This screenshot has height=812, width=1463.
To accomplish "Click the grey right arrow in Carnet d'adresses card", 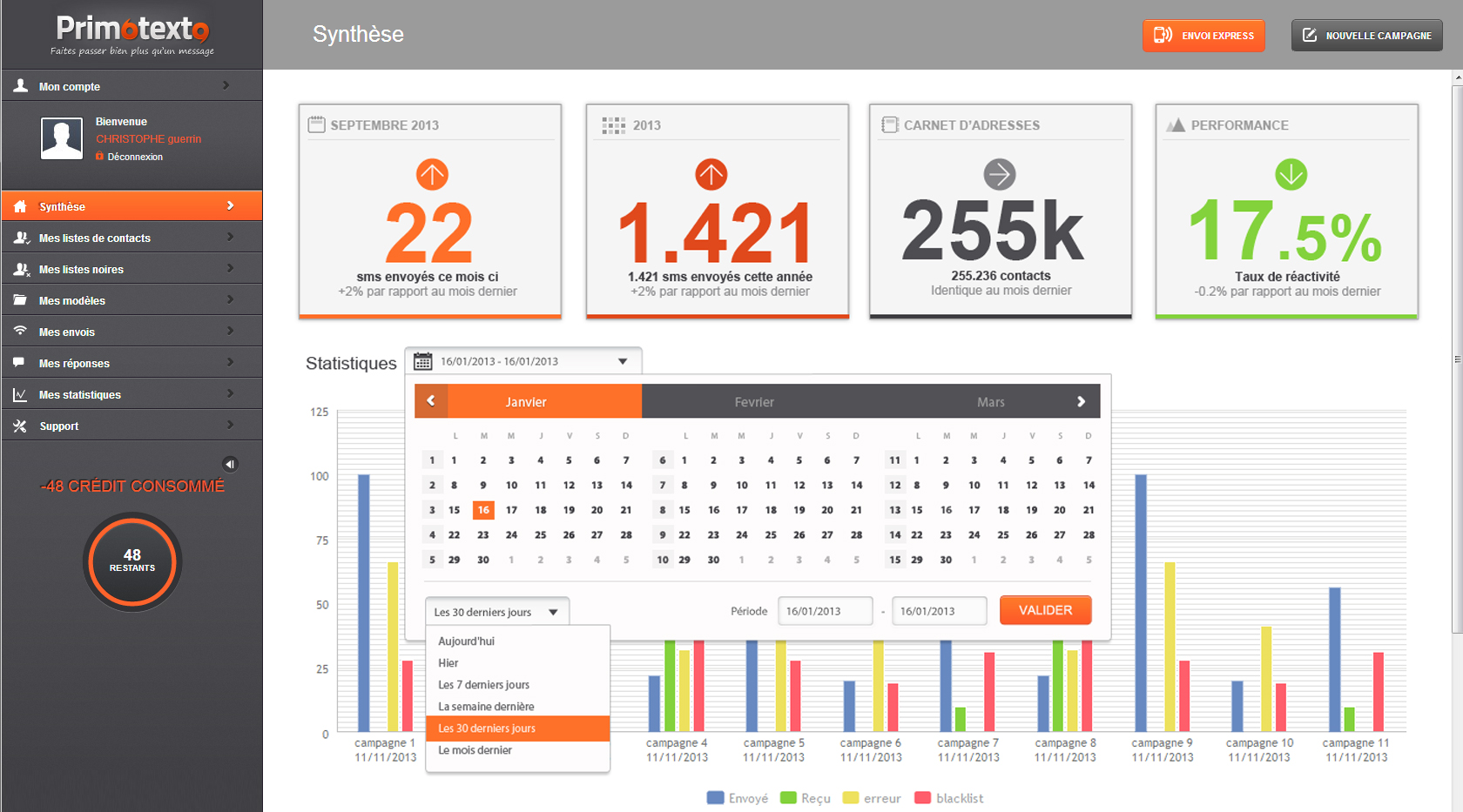I will (1000, 174).
